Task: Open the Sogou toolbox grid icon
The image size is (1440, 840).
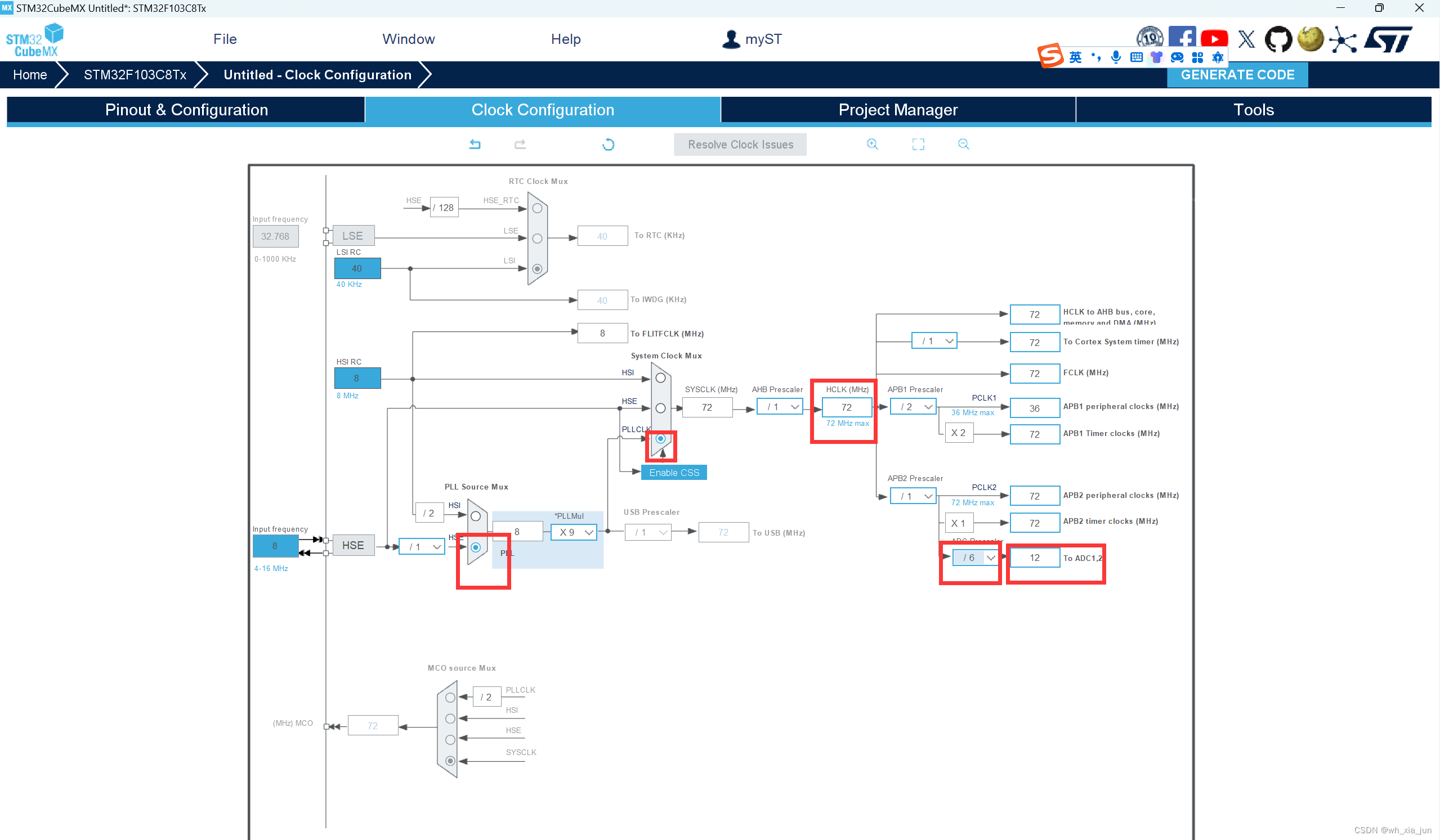Action: pos(1198,57)
